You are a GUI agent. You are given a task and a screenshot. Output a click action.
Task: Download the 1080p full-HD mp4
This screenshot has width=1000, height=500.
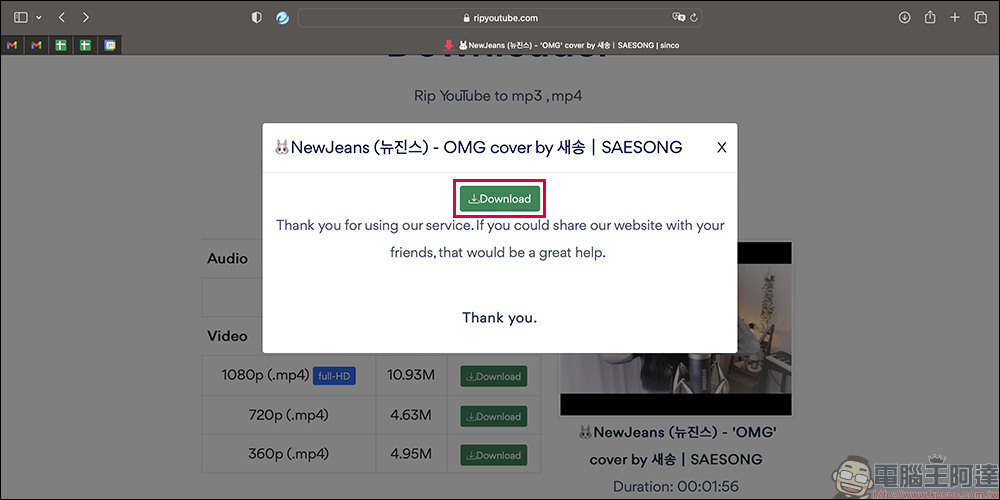(x=494, y=376)
